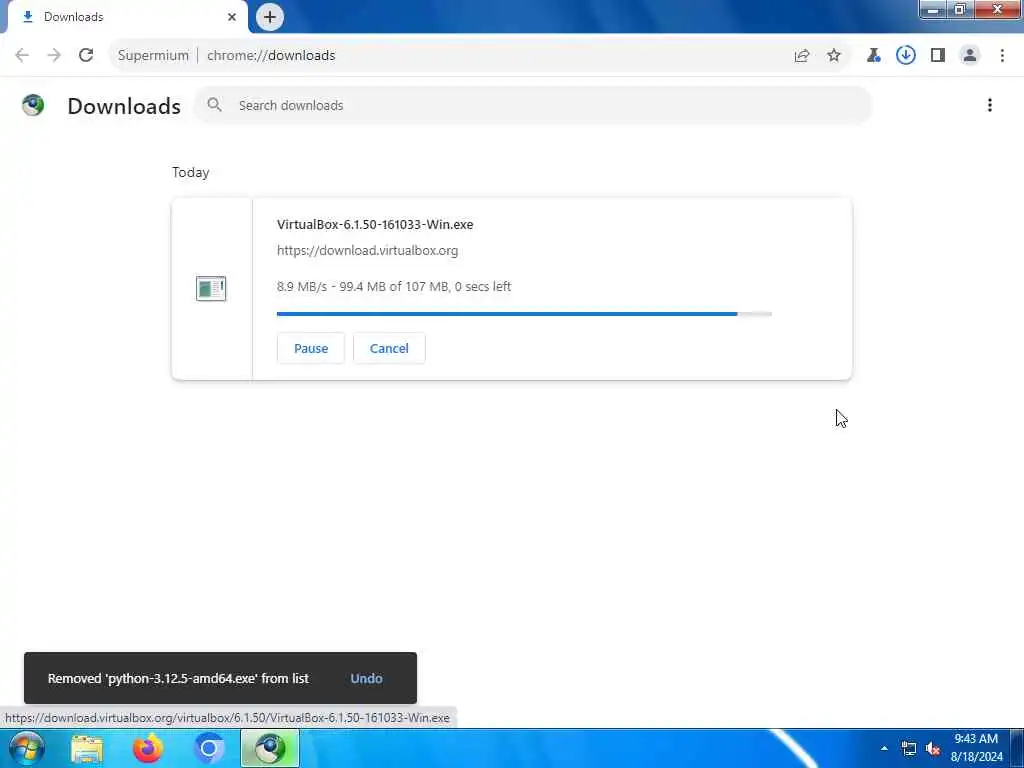Click the active Supermium taskbar button
The height and width of the screenshot is (768, 1024).
[270, 748]
